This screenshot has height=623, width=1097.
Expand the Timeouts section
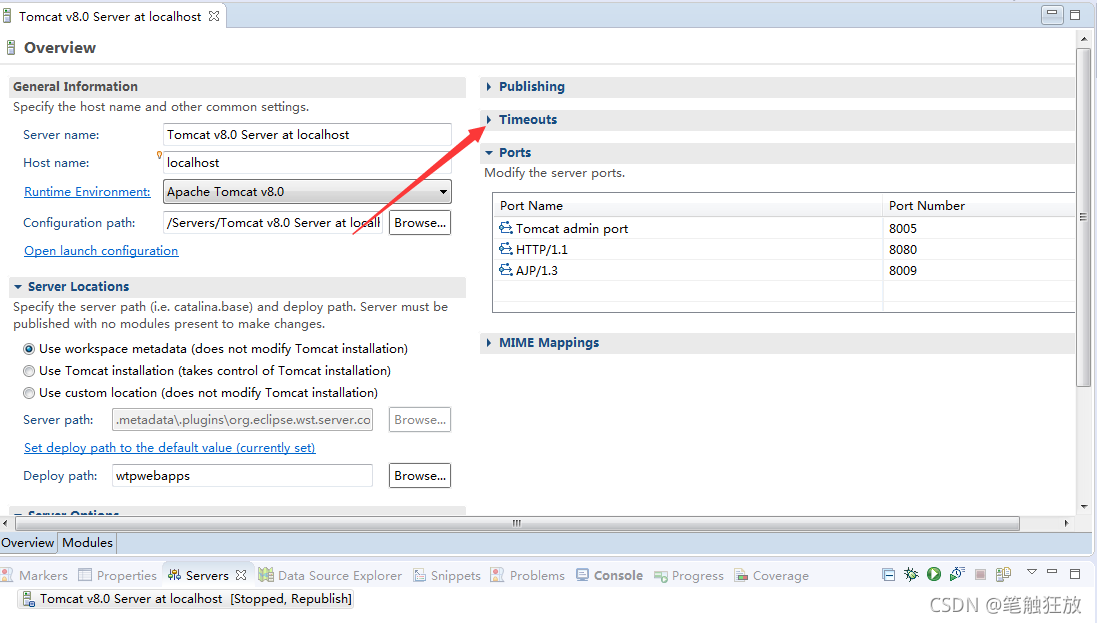(489, 120)
